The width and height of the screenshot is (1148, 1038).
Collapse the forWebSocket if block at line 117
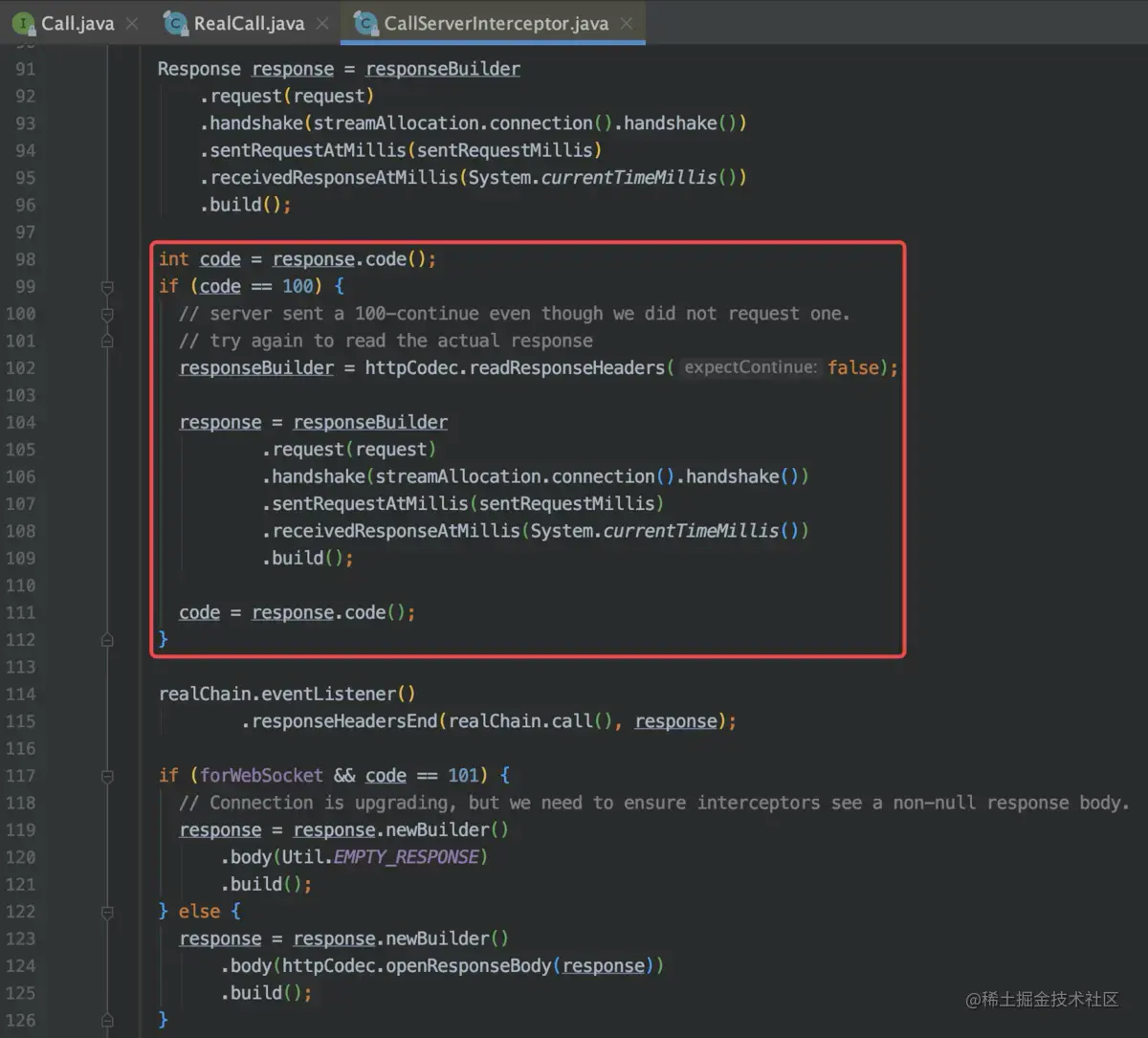(x=107, y=776)
